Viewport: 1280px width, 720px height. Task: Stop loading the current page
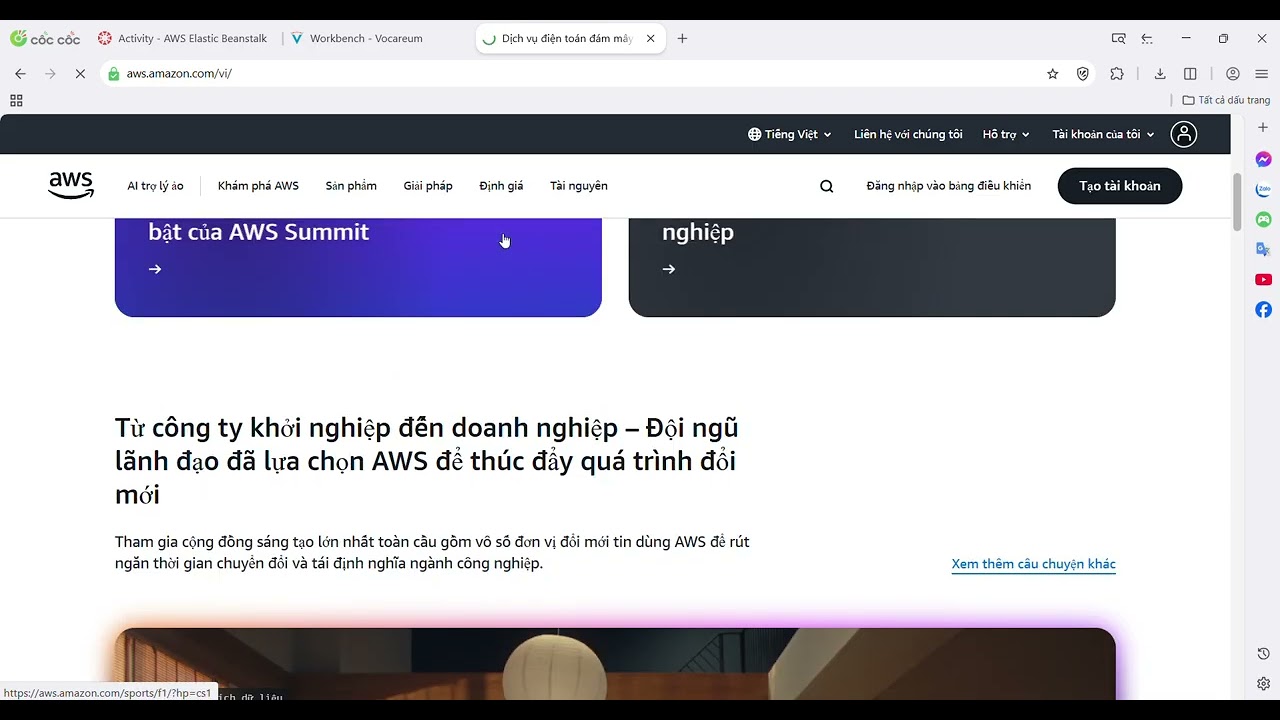(x=80, y=74)
